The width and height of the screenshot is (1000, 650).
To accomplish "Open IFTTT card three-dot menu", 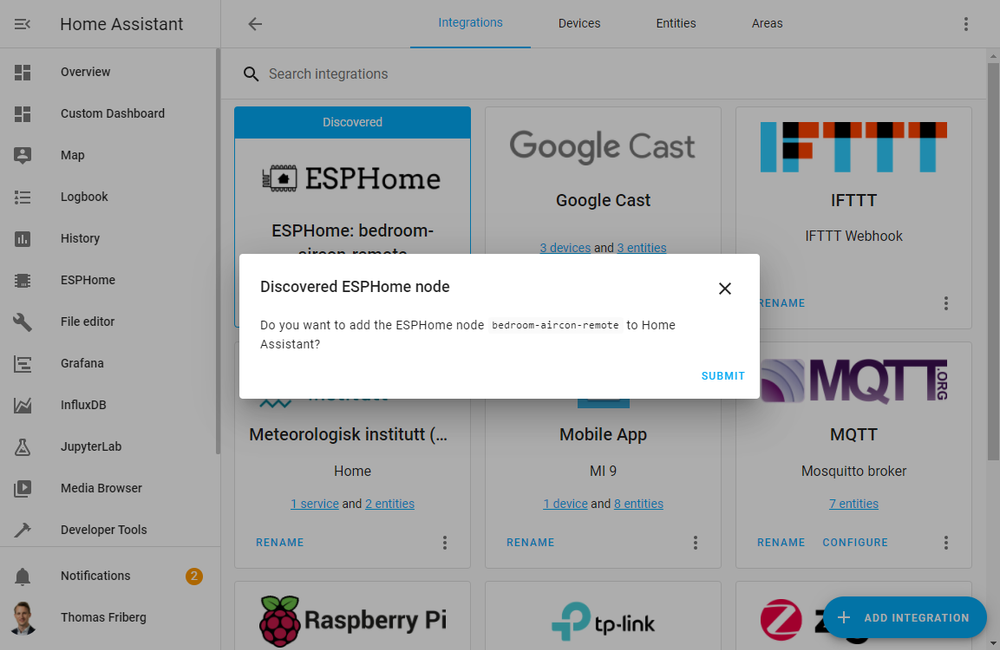I will (946, 304).
